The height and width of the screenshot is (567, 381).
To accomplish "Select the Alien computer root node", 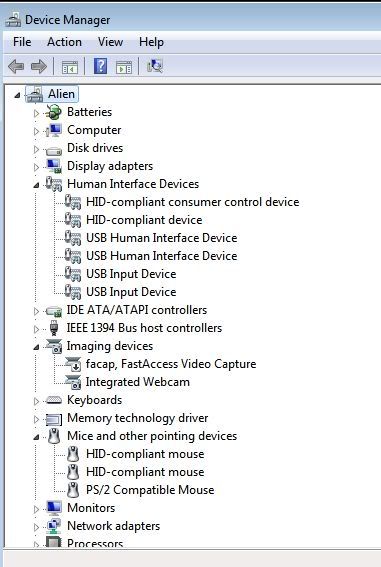I will 61,94.
